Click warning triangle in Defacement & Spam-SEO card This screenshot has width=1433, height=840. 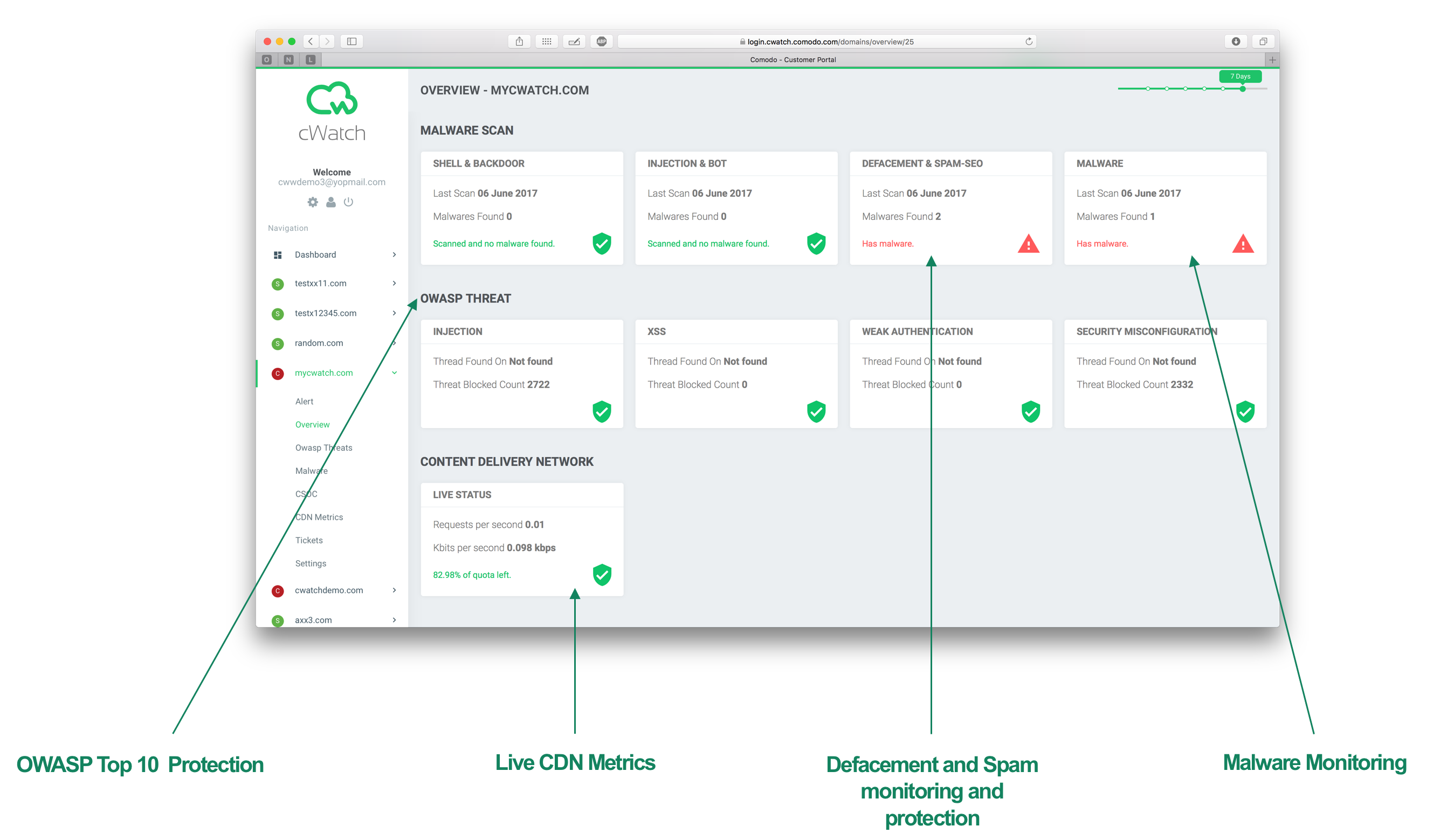coord(1028,244)
